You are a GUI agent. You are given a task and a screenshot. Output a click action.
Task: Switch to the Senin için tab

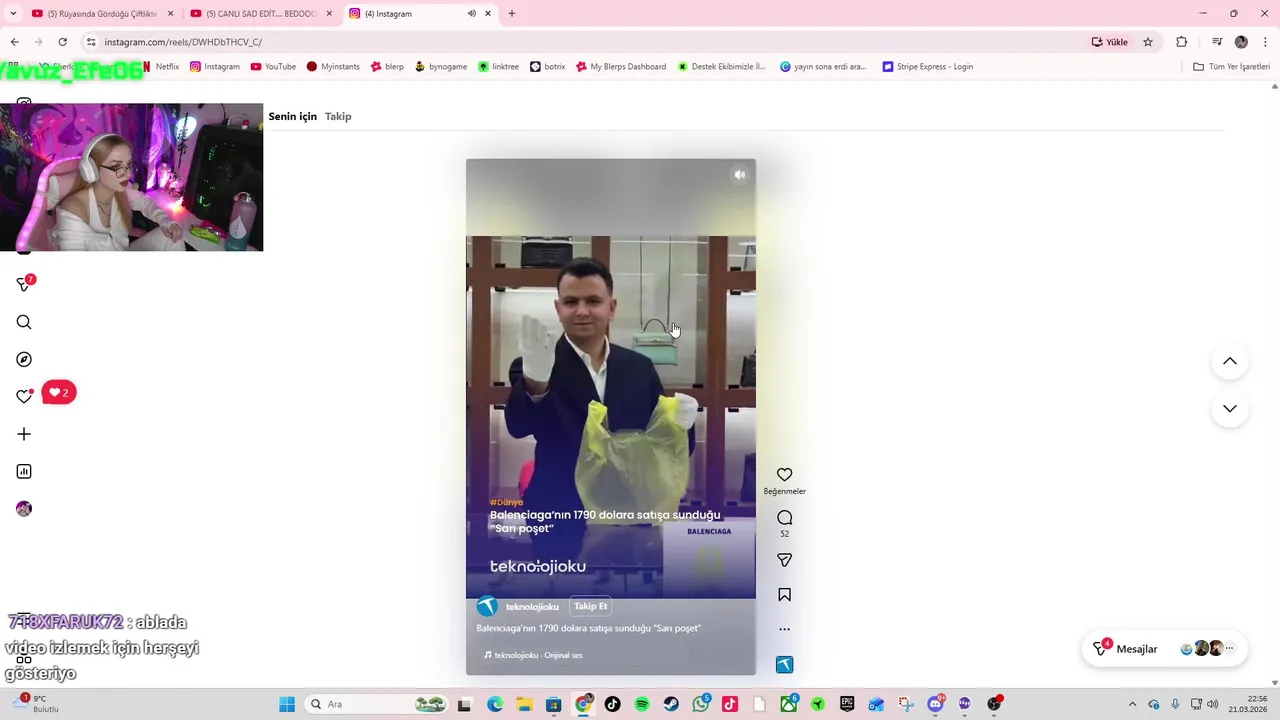pos(292,116)
